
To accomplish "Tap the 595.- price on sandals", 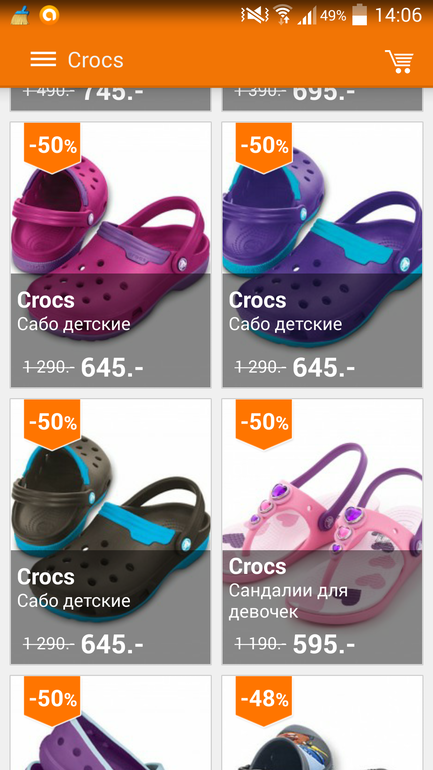I will click(x=324, y=644).
